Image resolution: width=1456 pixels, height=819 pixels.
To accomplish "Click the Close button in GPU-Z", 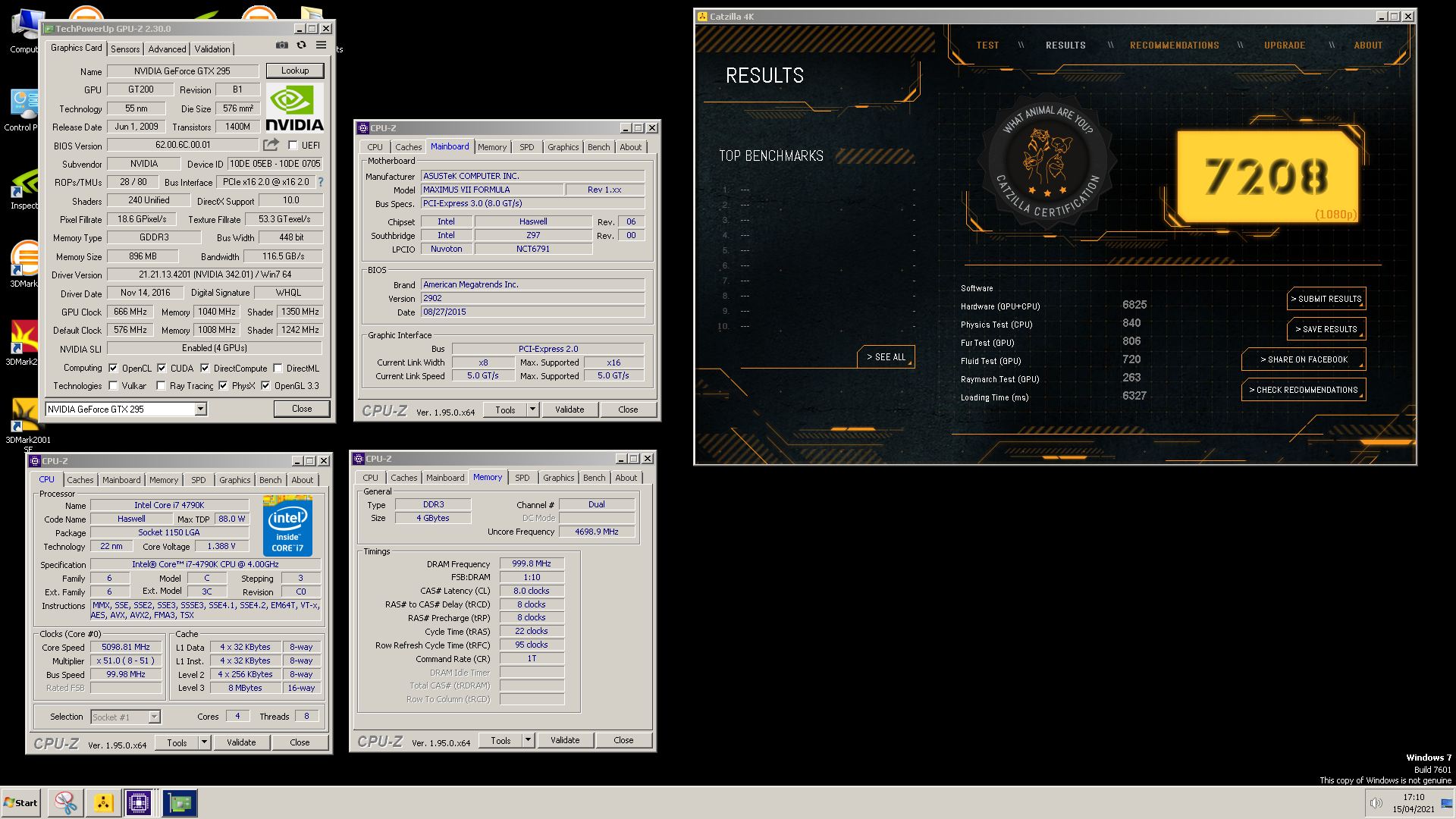I will pyautogui.click(x=302, y=409).
